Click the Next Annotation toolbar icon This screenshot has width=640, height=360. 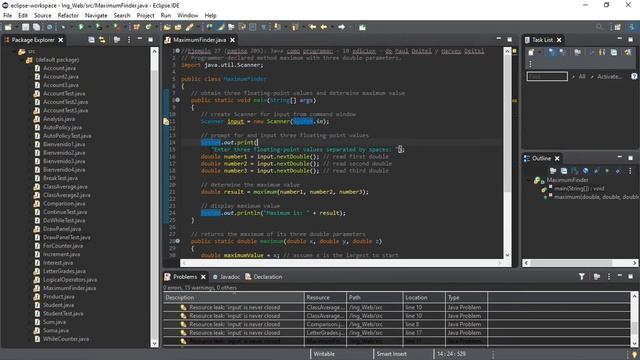[x=277, y=27]
